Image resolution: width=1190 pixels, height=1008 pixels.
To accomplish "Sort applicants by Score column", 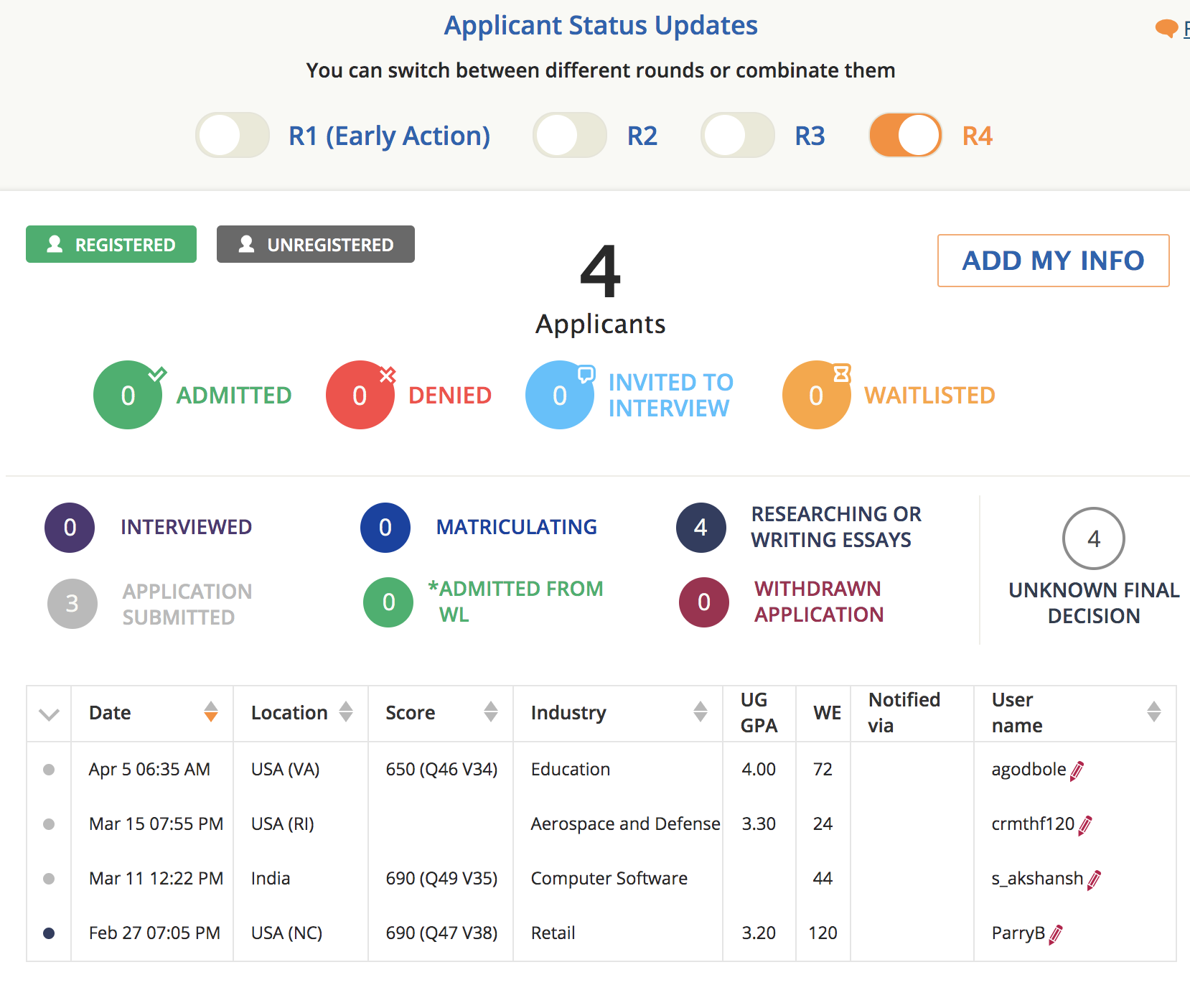I will 491,712.
